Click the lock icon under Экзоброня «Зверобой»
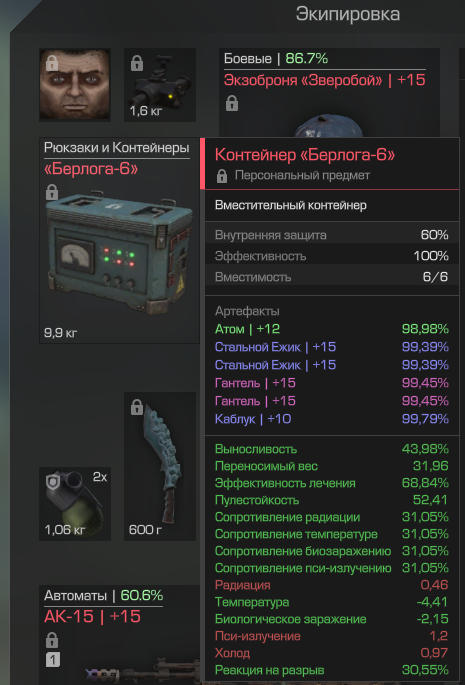465x685 pixels. click(232, 104)
